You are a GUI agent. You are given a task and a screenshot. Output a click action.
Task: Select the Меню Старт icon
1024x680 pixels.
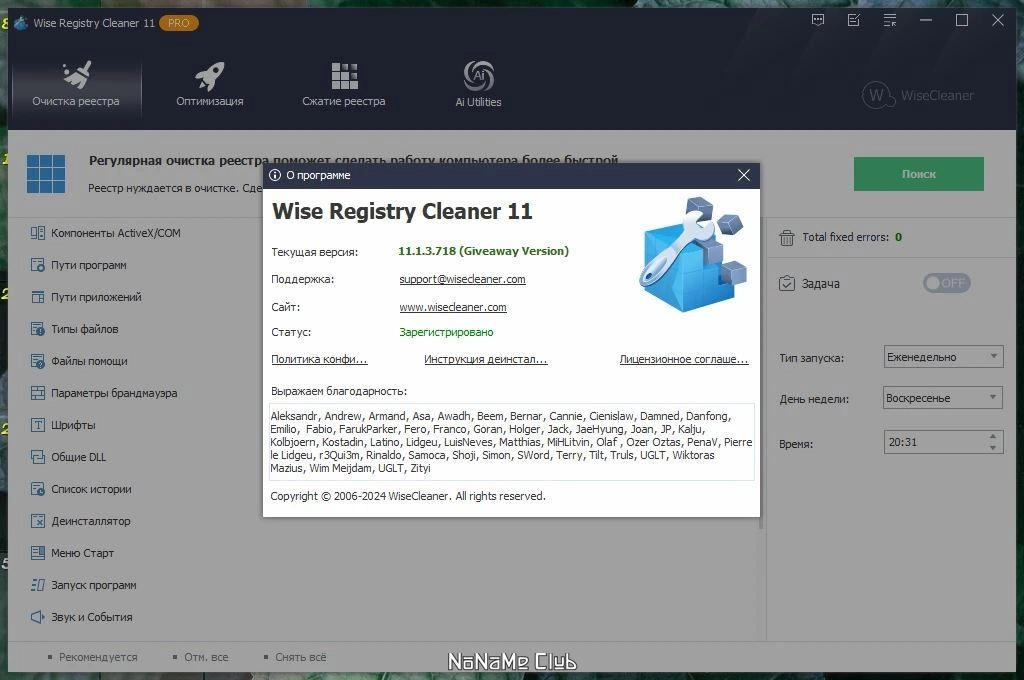tap(38, 553)
